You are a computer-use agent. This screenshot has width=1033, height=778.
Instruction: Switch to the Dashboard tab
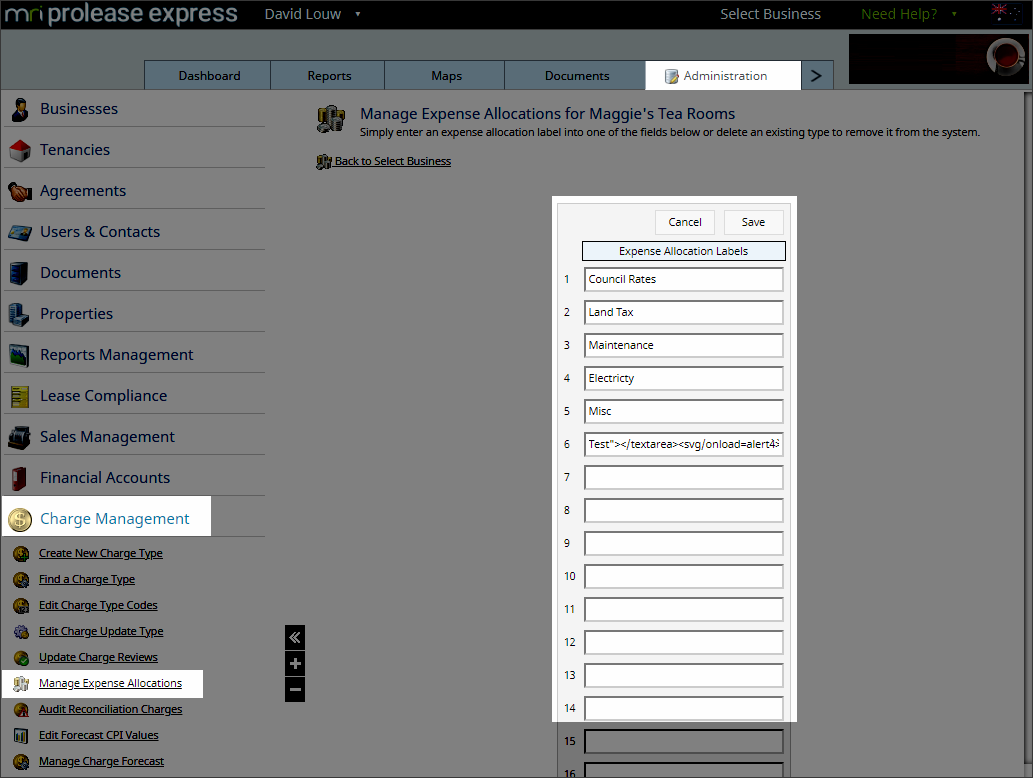click(209, 76)
